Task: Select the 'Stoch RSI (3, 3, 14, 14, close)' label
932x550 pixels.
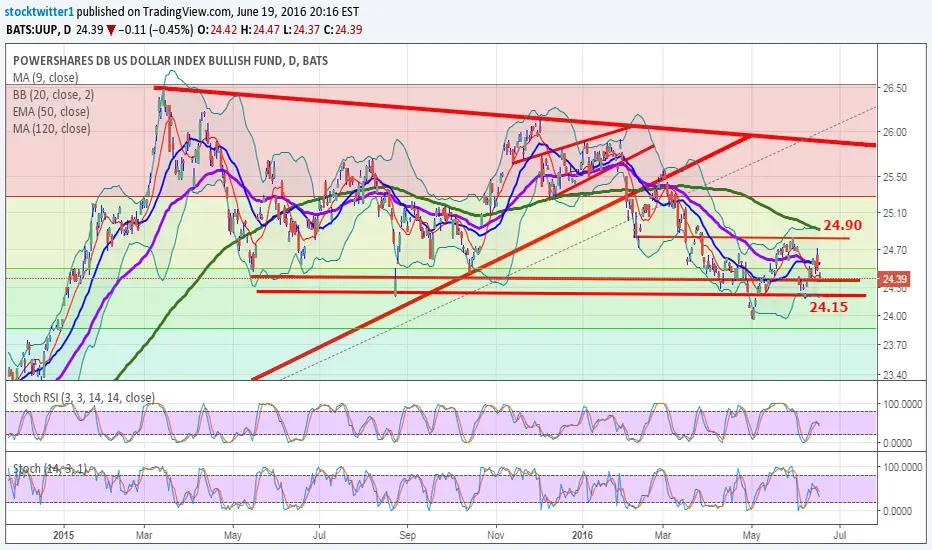Action: click(x=84, y=398)
